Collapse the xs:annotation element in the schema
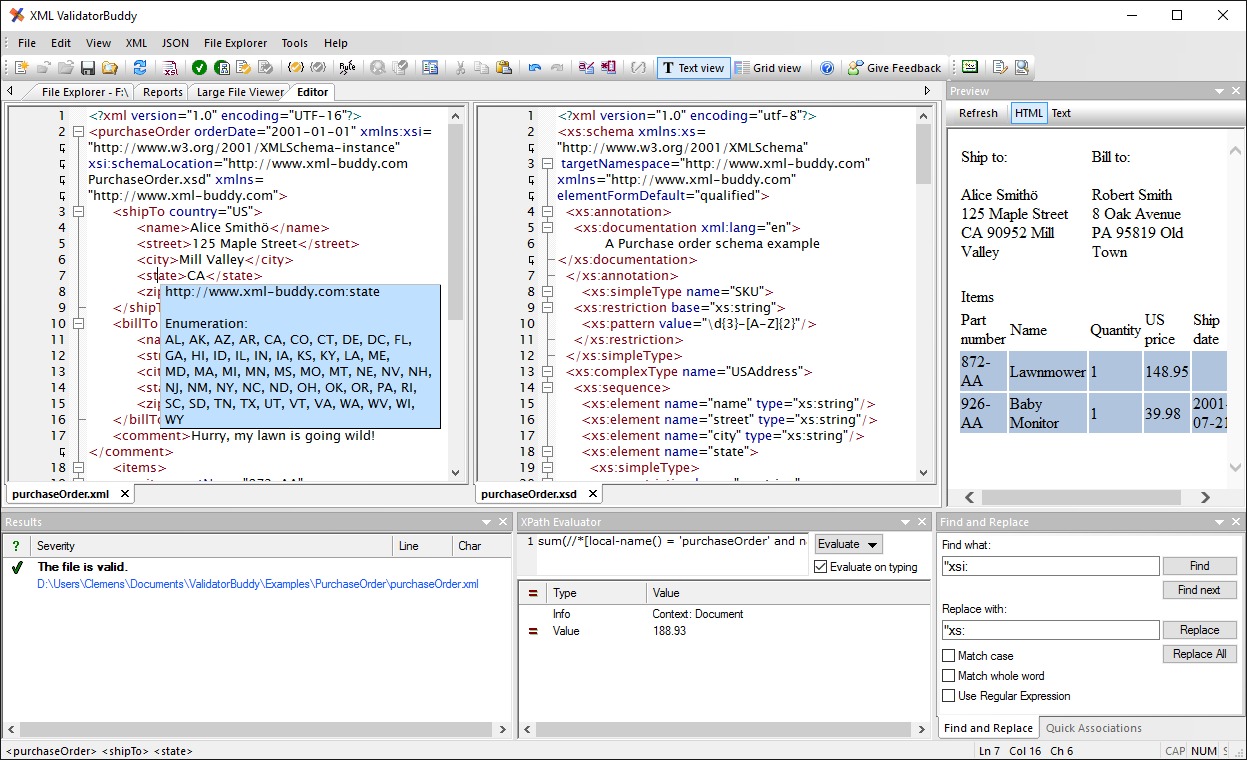Viewport: 1247px width, 760px height. pos(547,211)
